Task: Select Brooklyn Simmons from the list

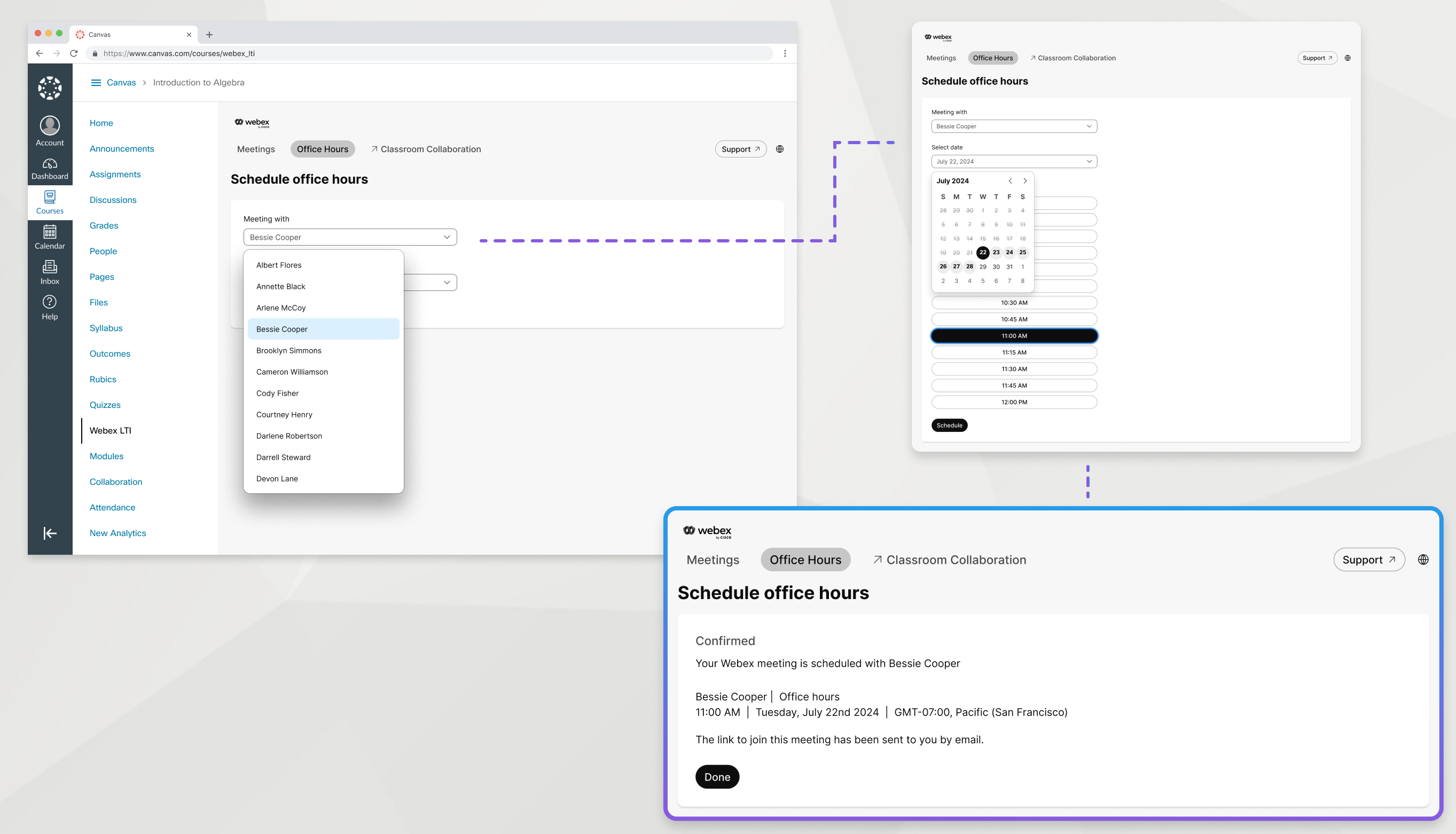Action: click(288, 350)
